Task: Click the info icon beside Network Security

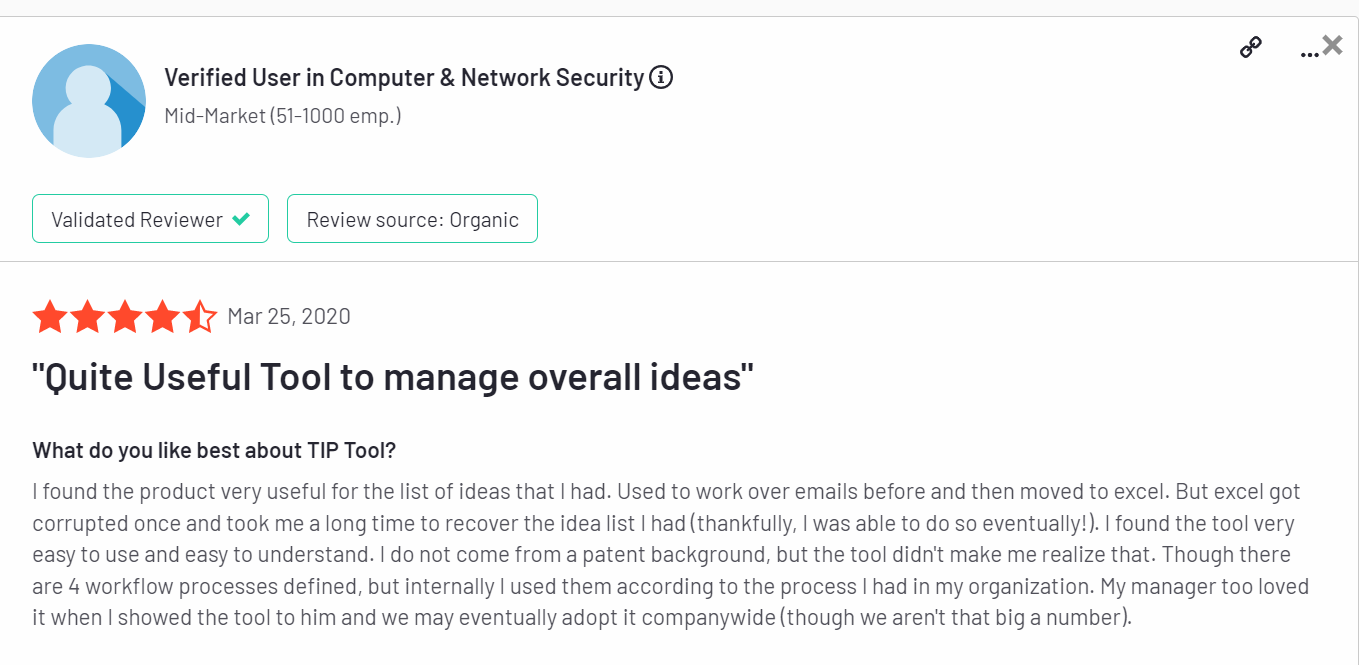Action: pos(661,78)
